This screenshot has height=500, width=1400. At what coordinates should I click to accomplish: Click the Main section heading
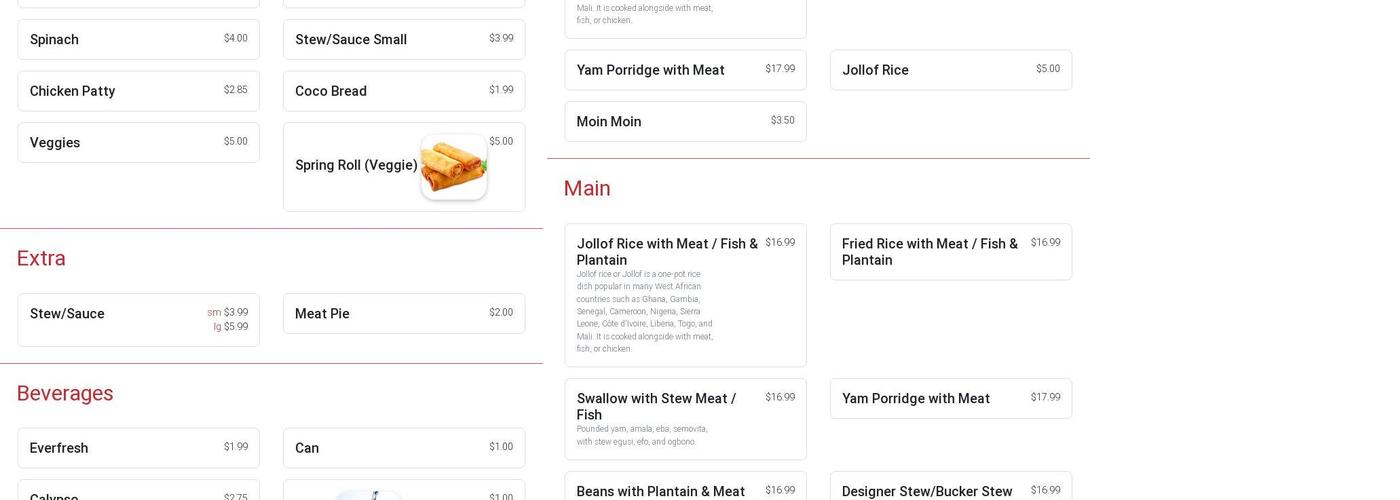[587, 188]
